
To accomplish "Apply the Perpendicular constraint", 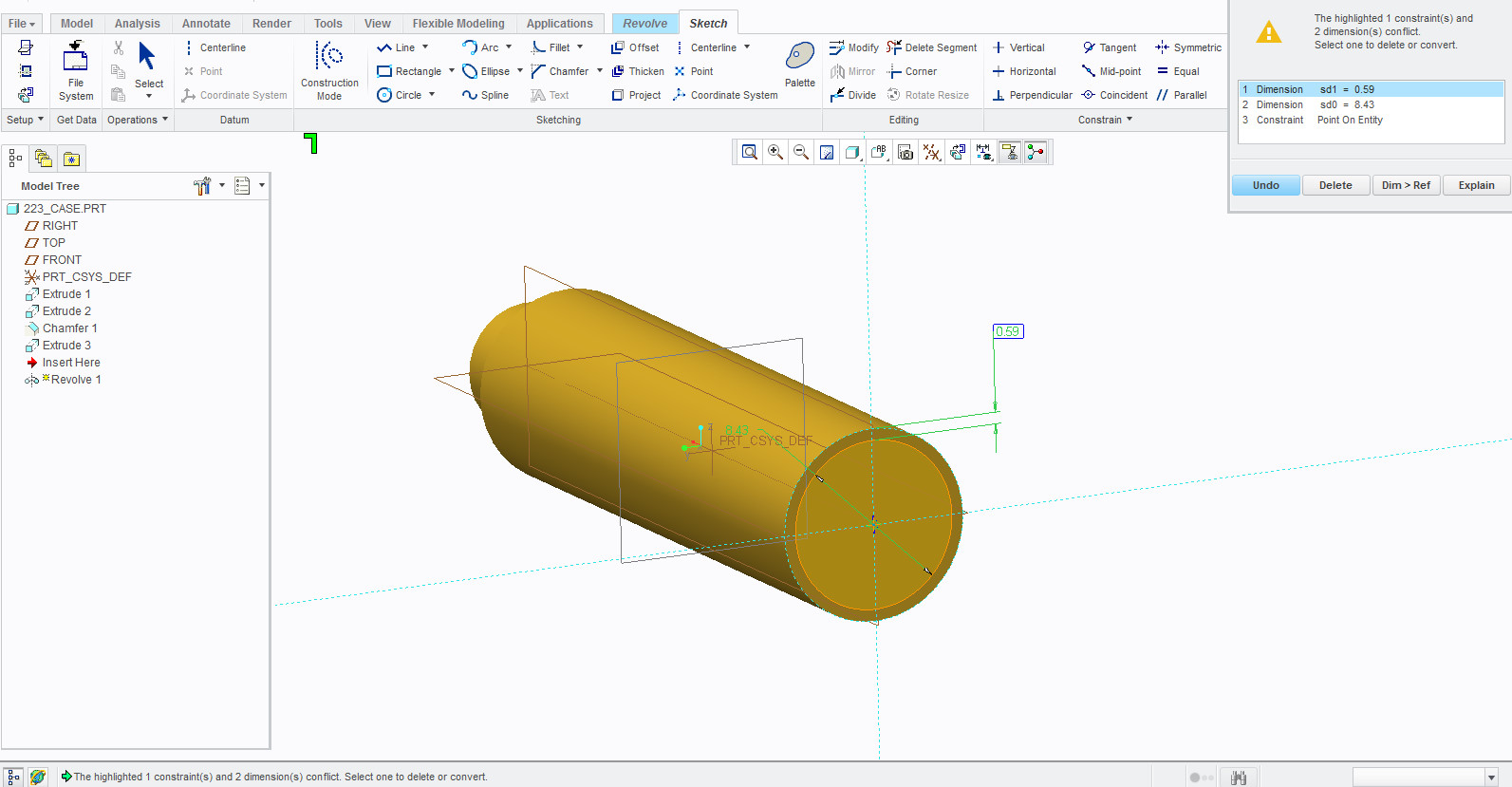I will [1032, 95].
